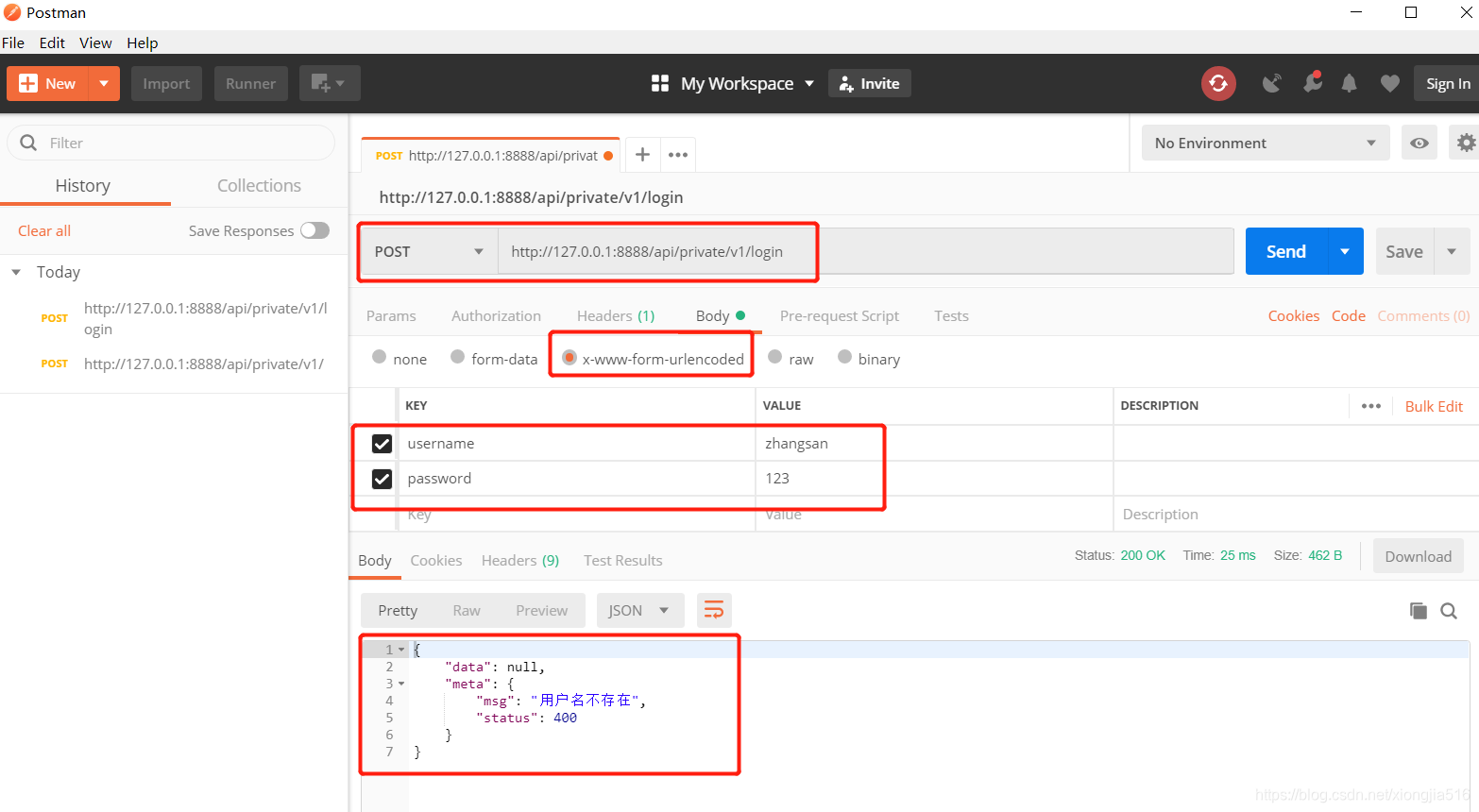This screenshot has width=1479, height=812.
Task: Open the Edit menu
Action: pyautogui.click(x=52, y=42)
